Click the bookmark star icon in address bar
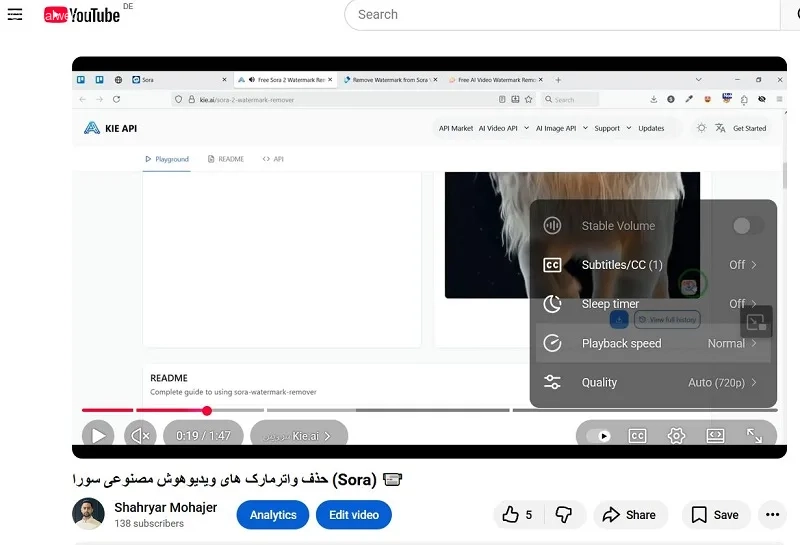The width and height of the screenshot is (800, 545). [529, 100]
